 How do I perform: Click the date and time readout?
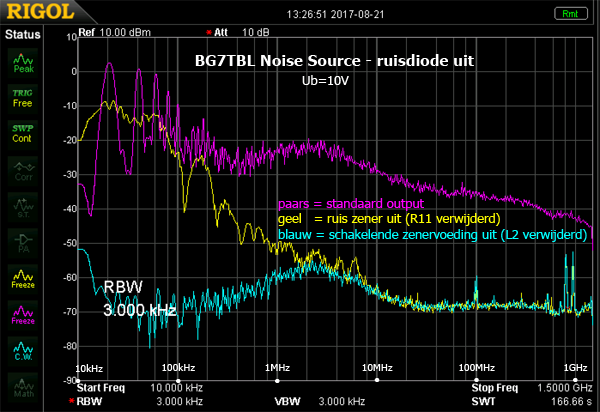(335, 15)
